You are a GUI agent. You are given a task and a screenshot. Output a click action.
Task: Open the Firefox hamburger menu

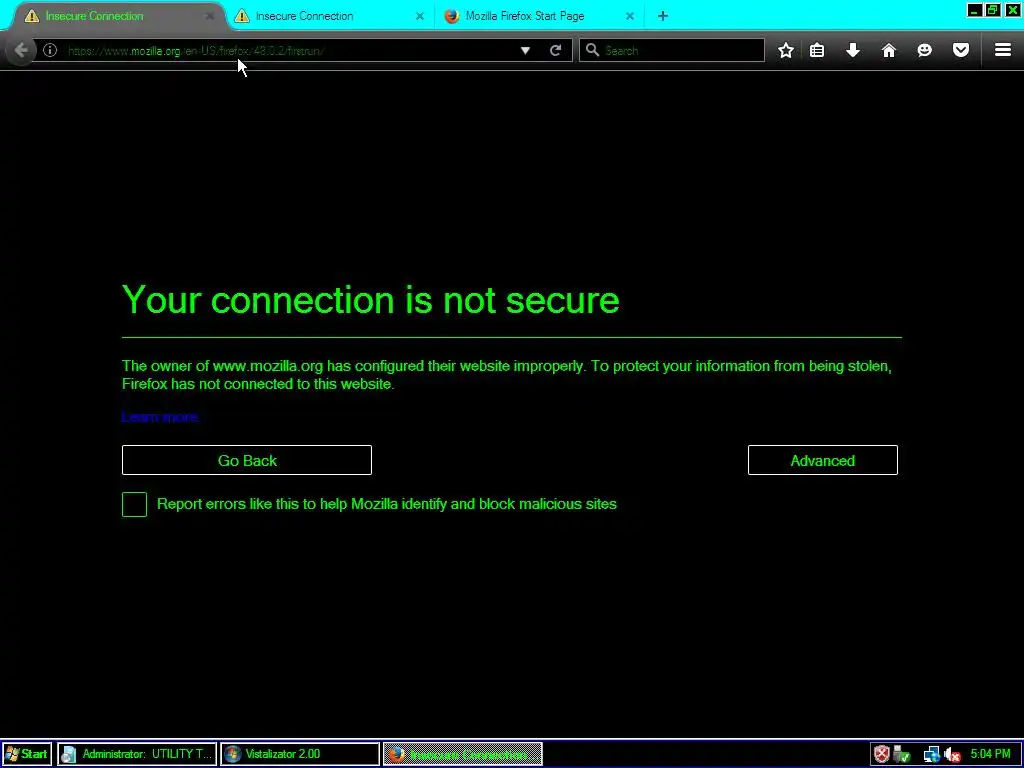click(1003, 50)
